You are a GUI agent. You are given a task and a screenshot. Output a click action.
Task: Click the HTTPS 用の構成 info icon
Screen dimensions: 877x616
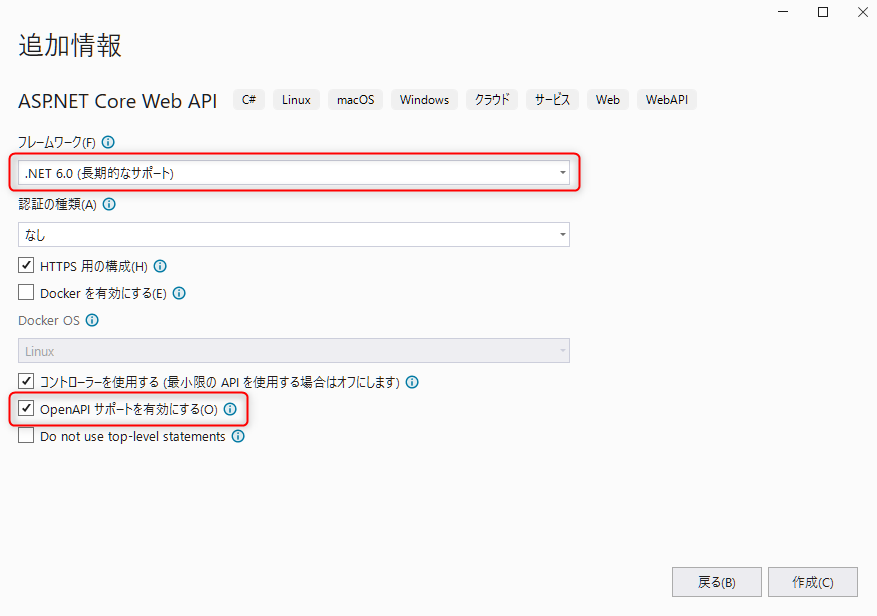[160, 265]
